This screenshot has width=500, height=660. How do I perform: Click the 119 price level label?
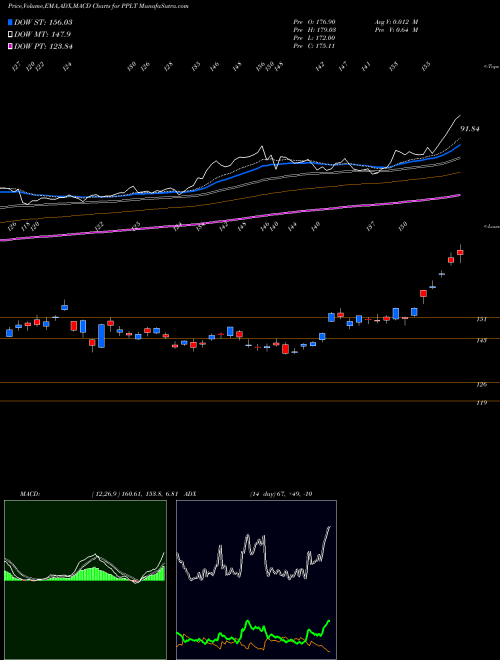click(481, 403)
